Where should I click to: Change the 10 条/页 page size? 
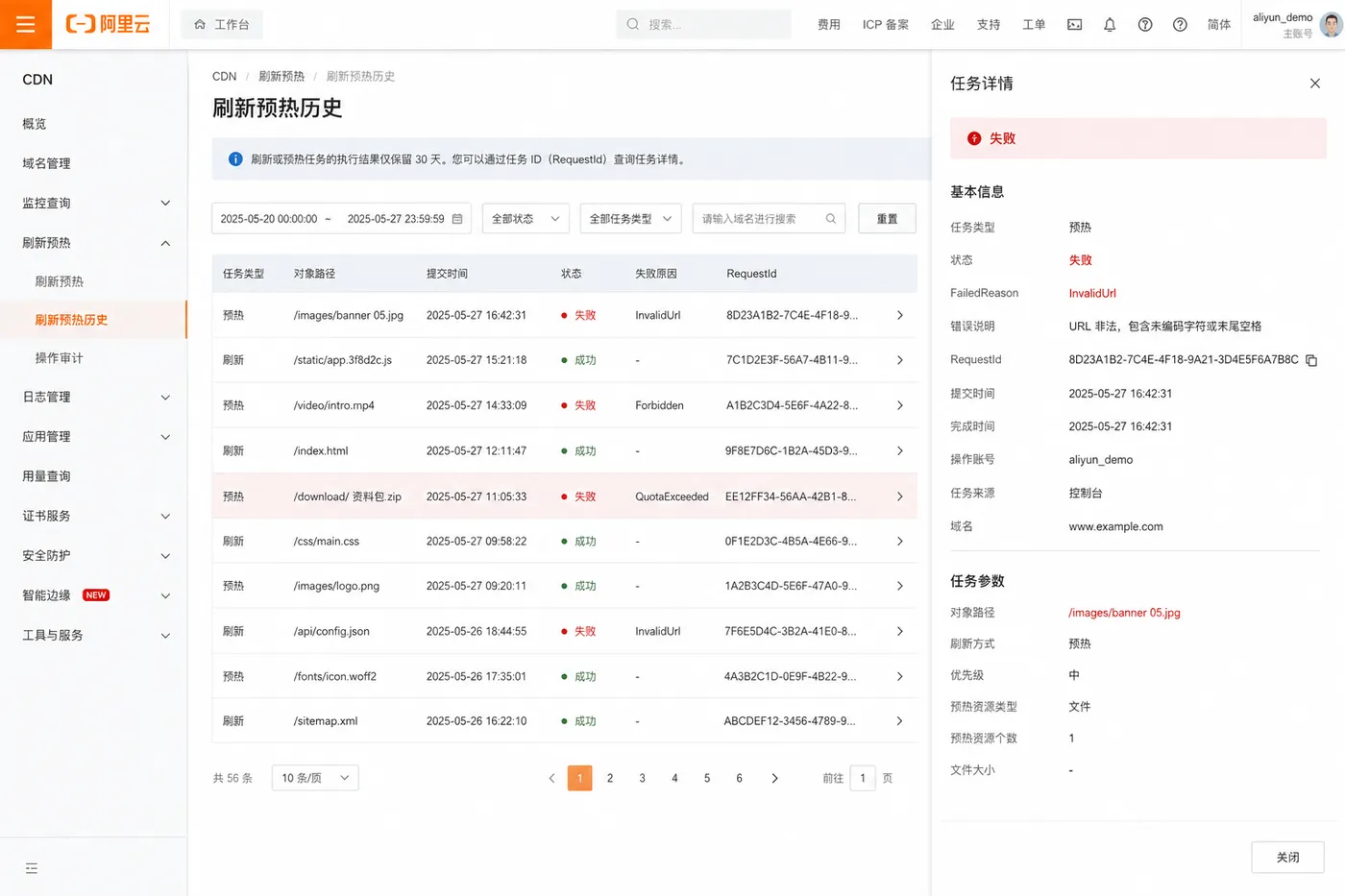(315, 778)
